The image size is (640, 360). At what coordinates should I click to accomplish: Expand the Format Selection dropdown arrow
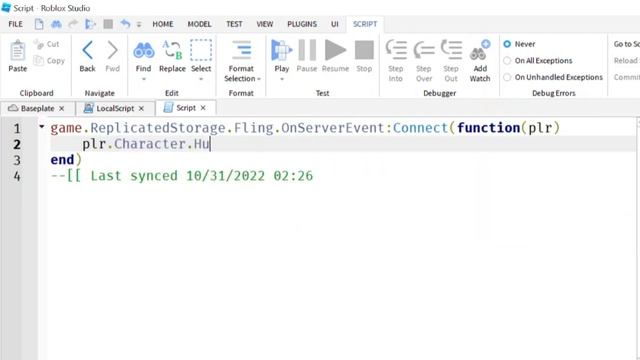(x=259, y=79)
